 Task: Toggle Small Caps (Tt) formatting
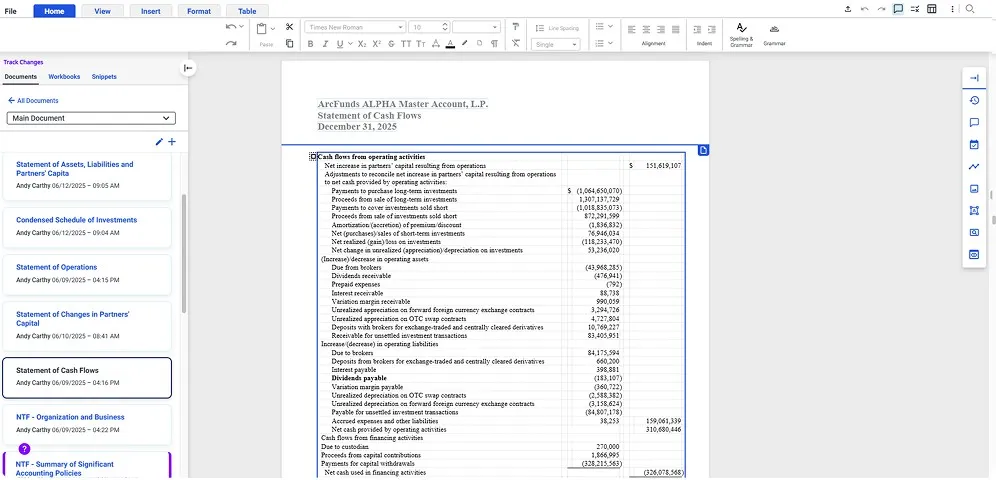(x=421, y=44)
